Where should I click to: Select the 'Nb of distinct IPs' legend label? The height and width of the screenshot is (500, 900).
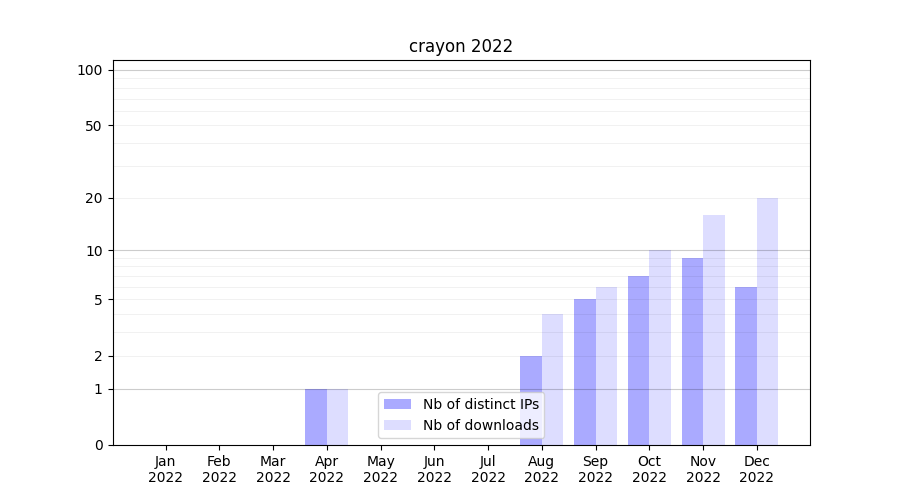480,404
